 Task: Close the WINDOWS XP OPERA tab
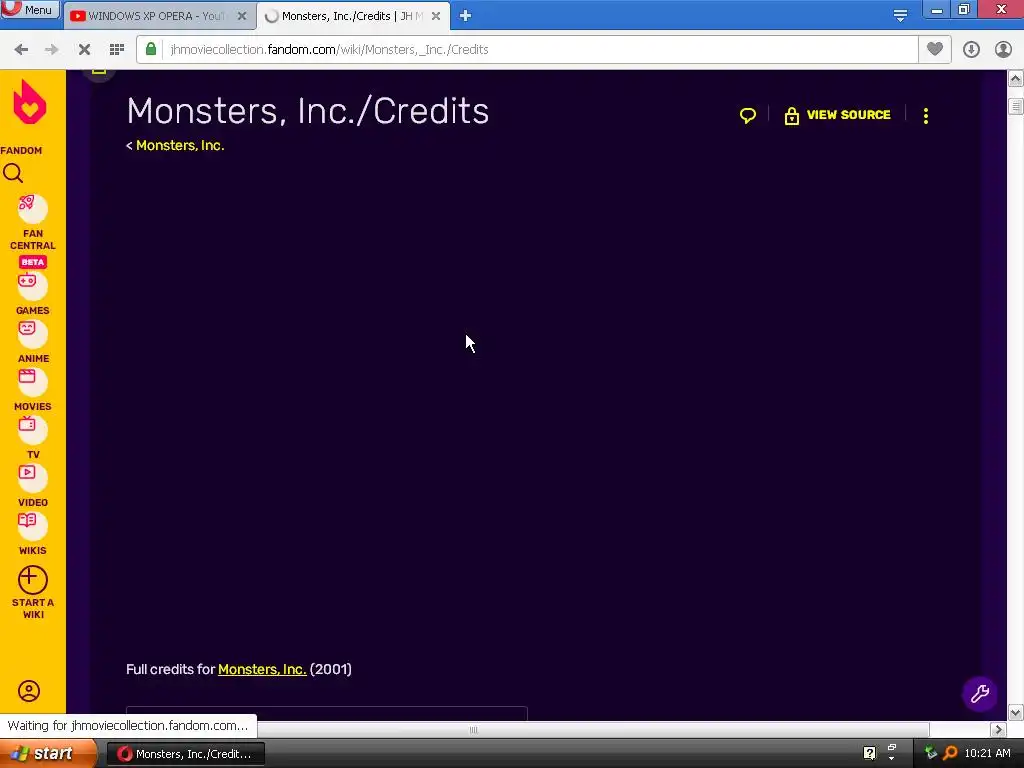[x=242, y=16]
